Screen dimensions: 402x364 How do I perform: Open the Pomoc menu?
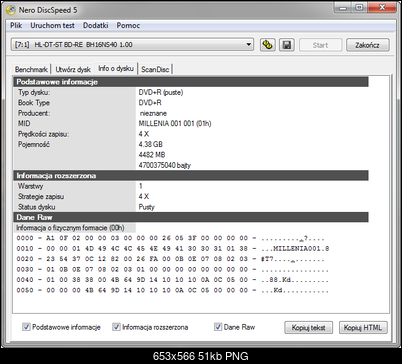[x=128, y=25]
